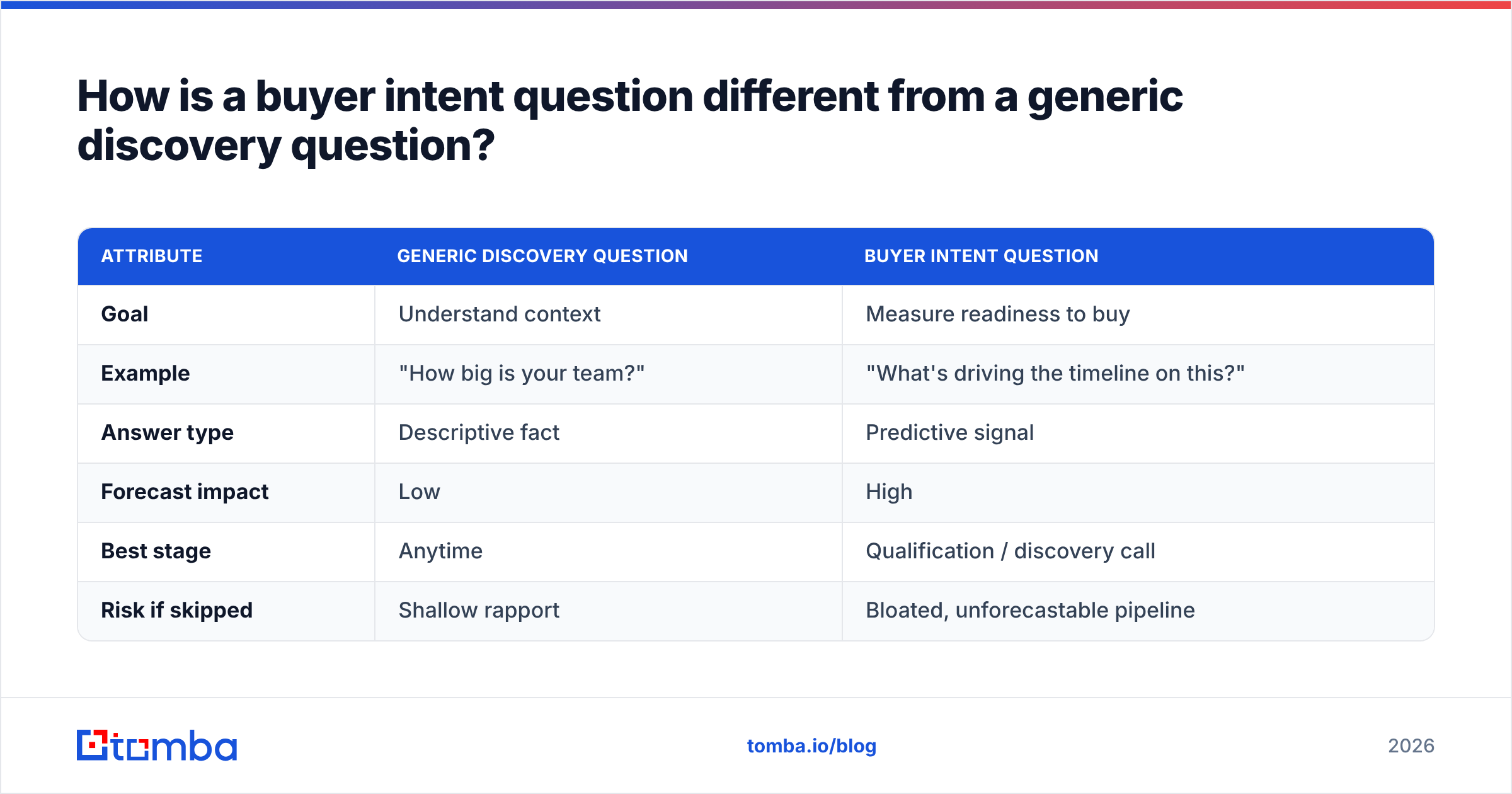
Task: Select the "How big is your team?" cell
Action: pos(609,374)
